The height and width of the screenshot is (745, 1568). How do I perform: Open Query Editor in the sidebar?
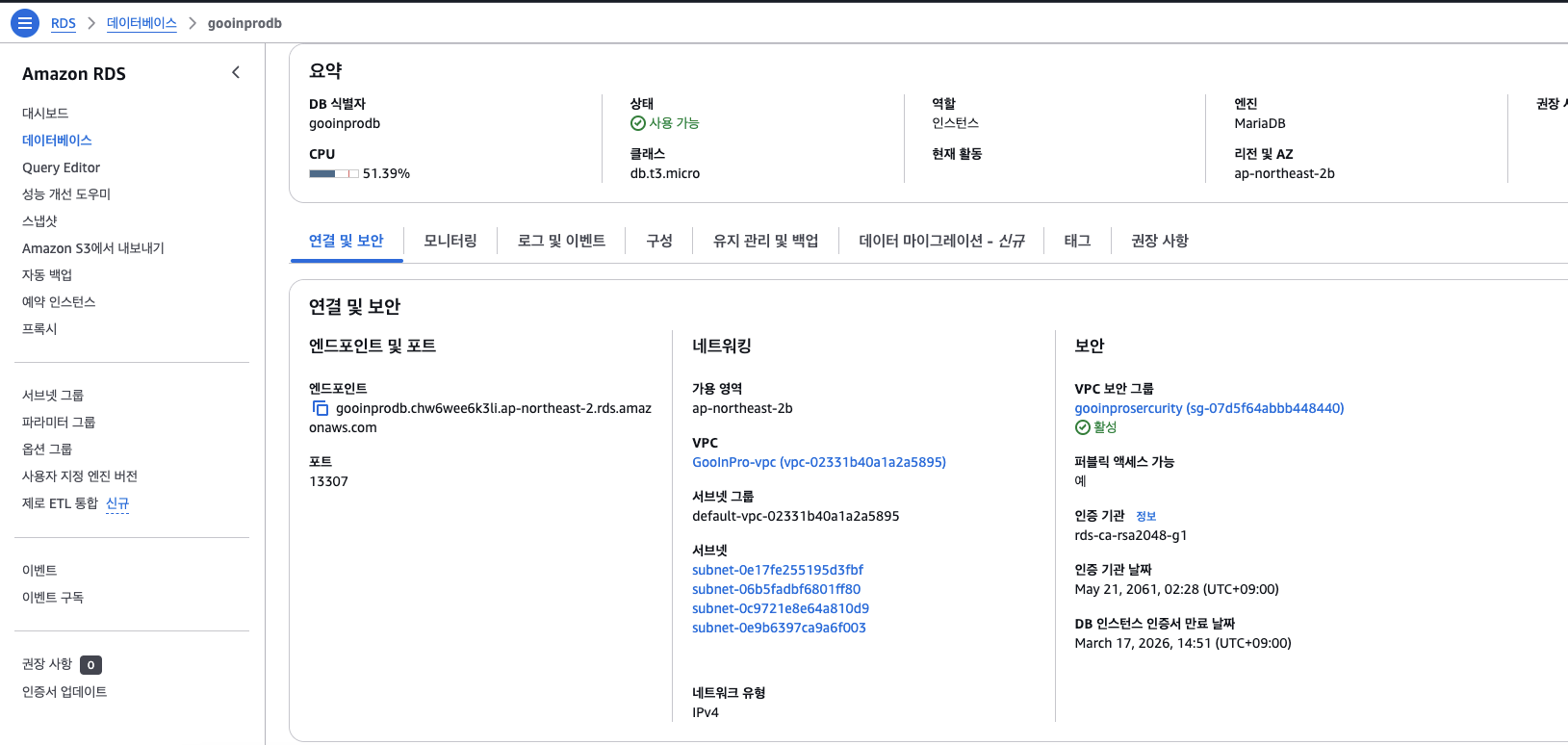point(61,167)
